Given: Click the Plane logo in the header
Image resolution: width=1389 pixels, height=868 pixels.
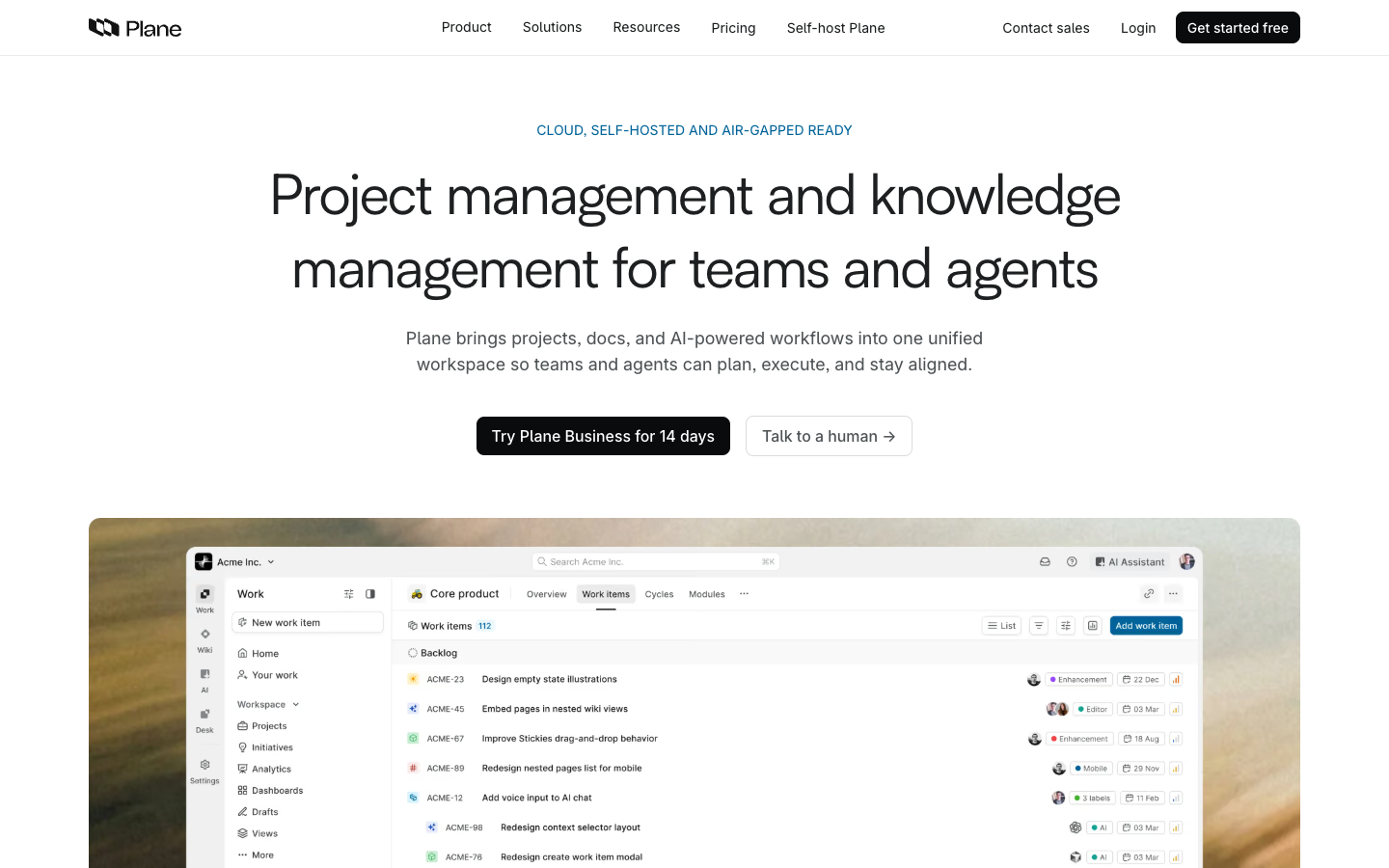Looking at the screenshot, I should pyautogui.click(x=135, y=28).
